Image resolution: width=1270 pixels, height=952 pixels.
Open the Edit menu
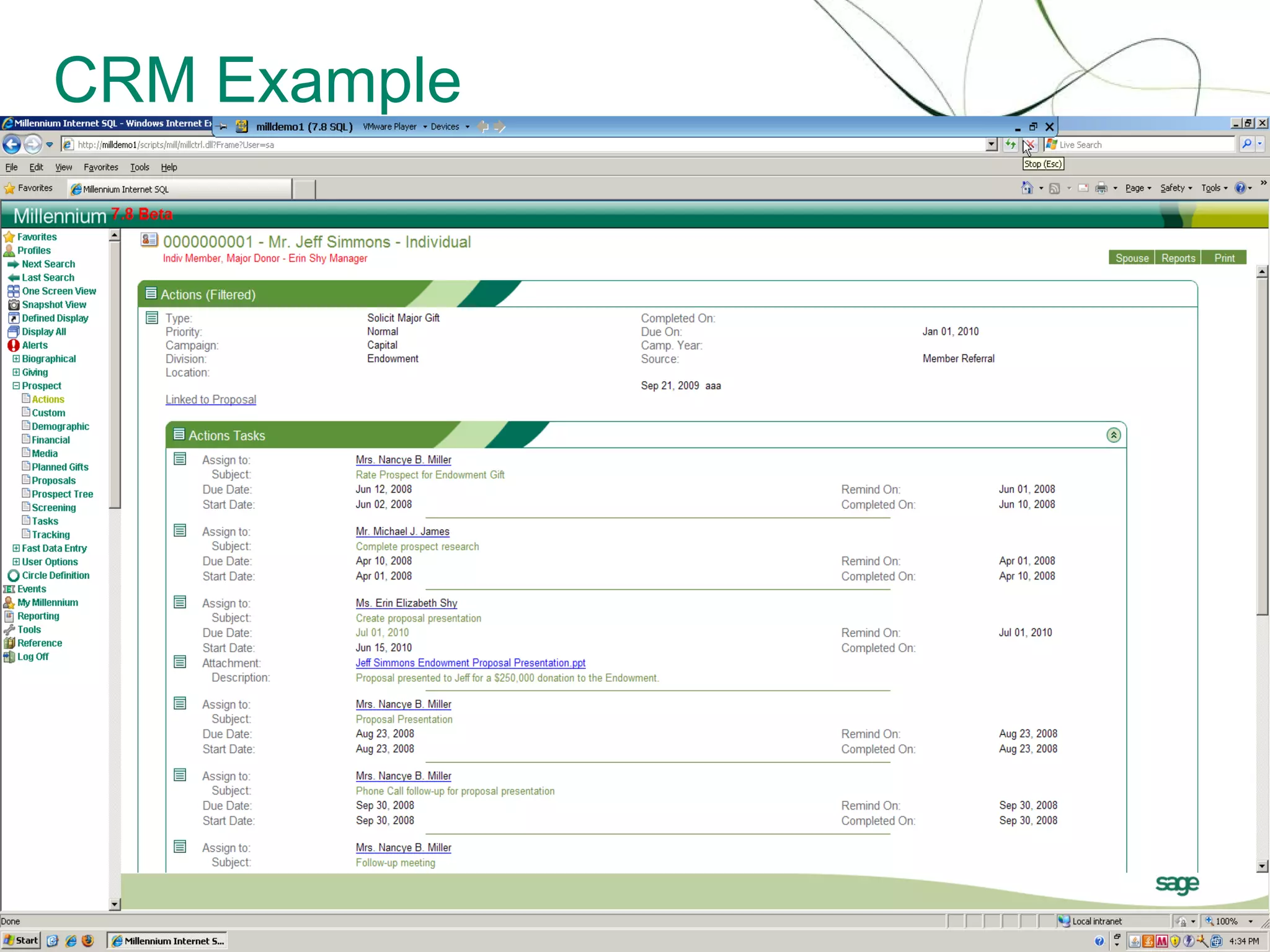(x=36, y=167)
